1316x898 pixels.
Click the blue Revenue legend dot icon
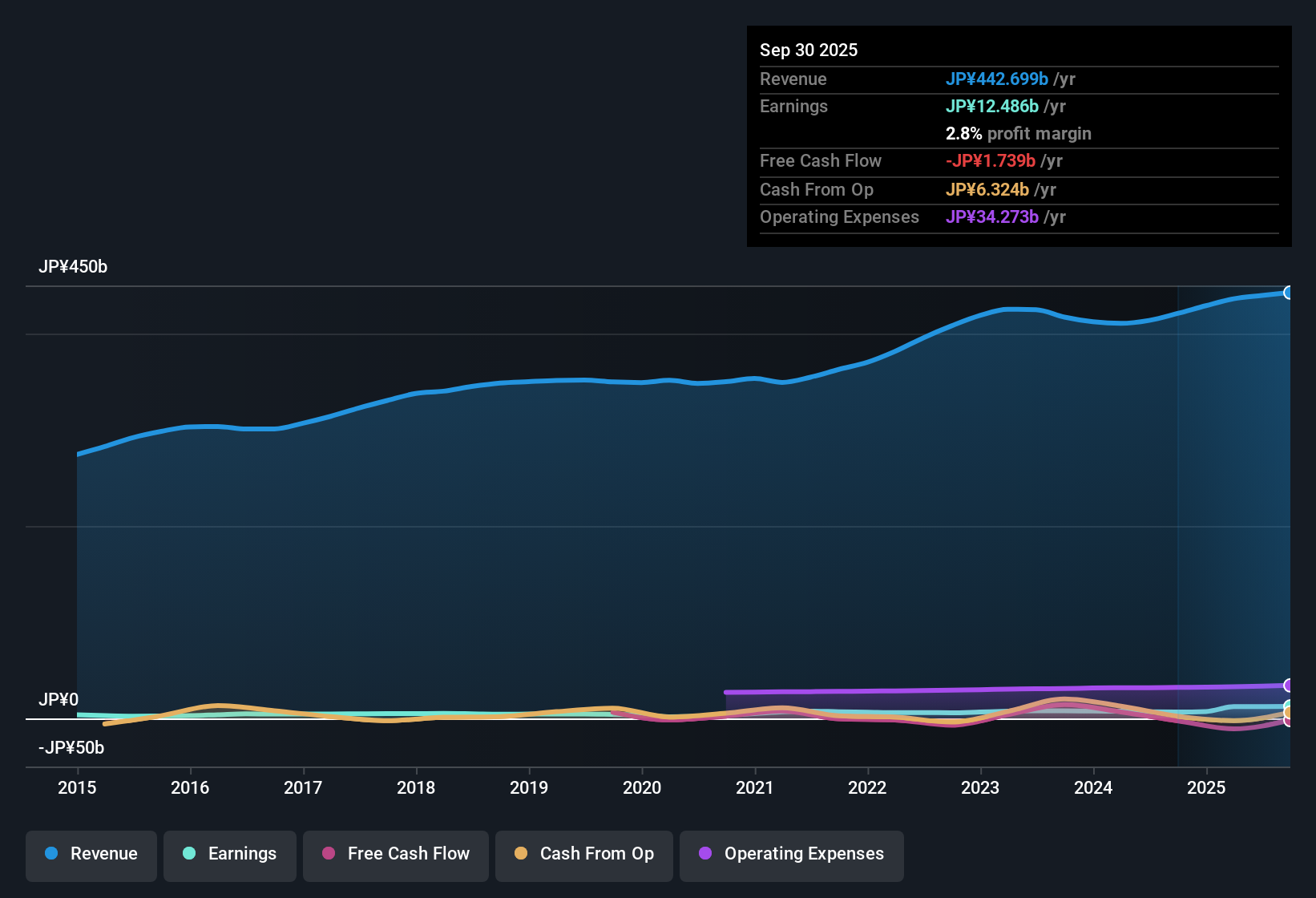(50, 854)
